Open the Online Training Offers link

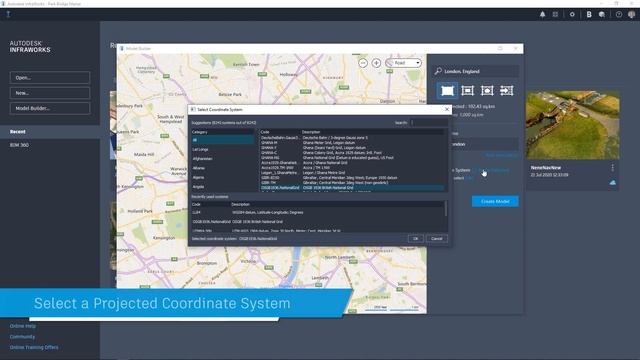click(x=34, y=347)
